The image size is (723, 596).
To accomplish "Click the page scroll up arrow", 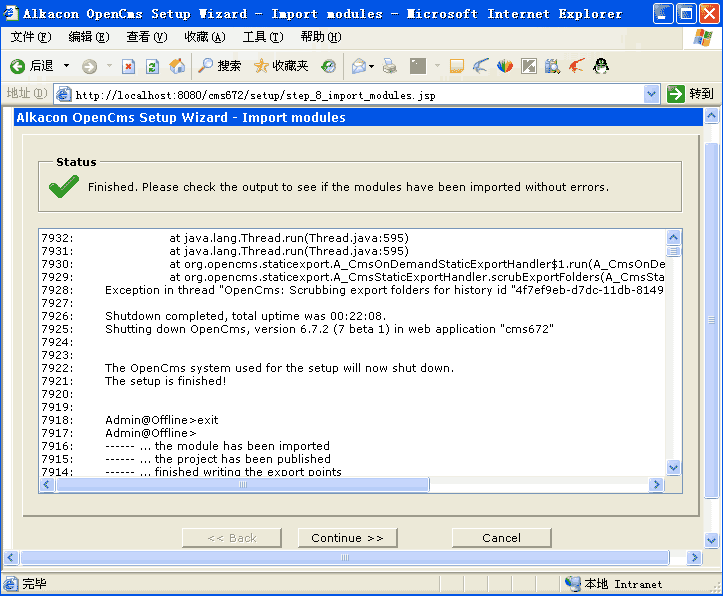I will point(711,116).
